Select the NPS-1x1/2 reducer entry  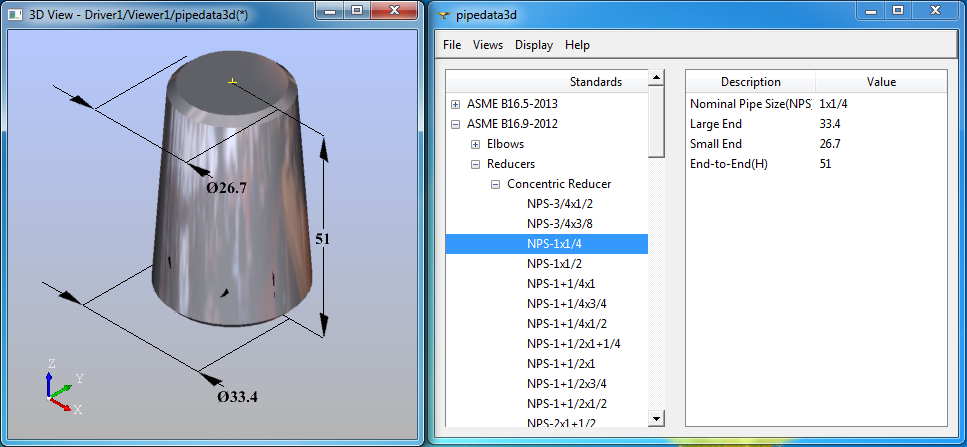click(553, 264)
